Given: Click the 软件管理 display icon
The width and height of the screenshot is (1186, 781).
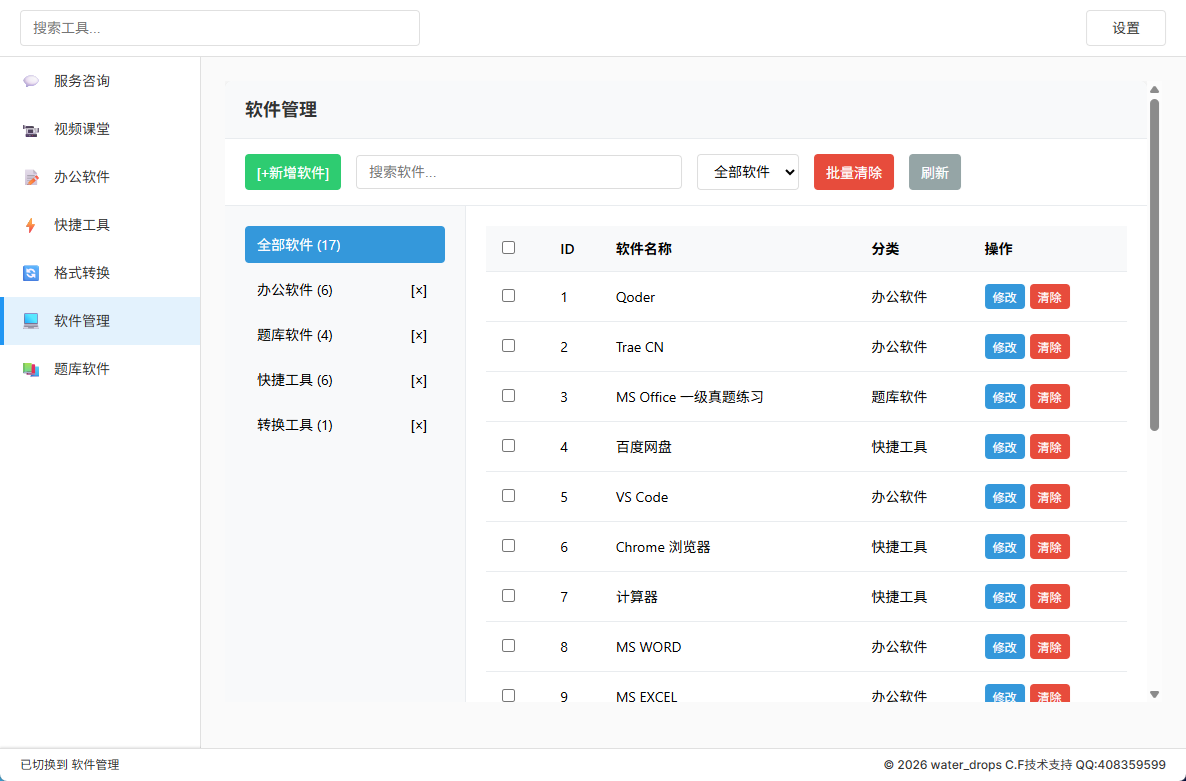Looking at the screenshot, I should coord(30,321).
